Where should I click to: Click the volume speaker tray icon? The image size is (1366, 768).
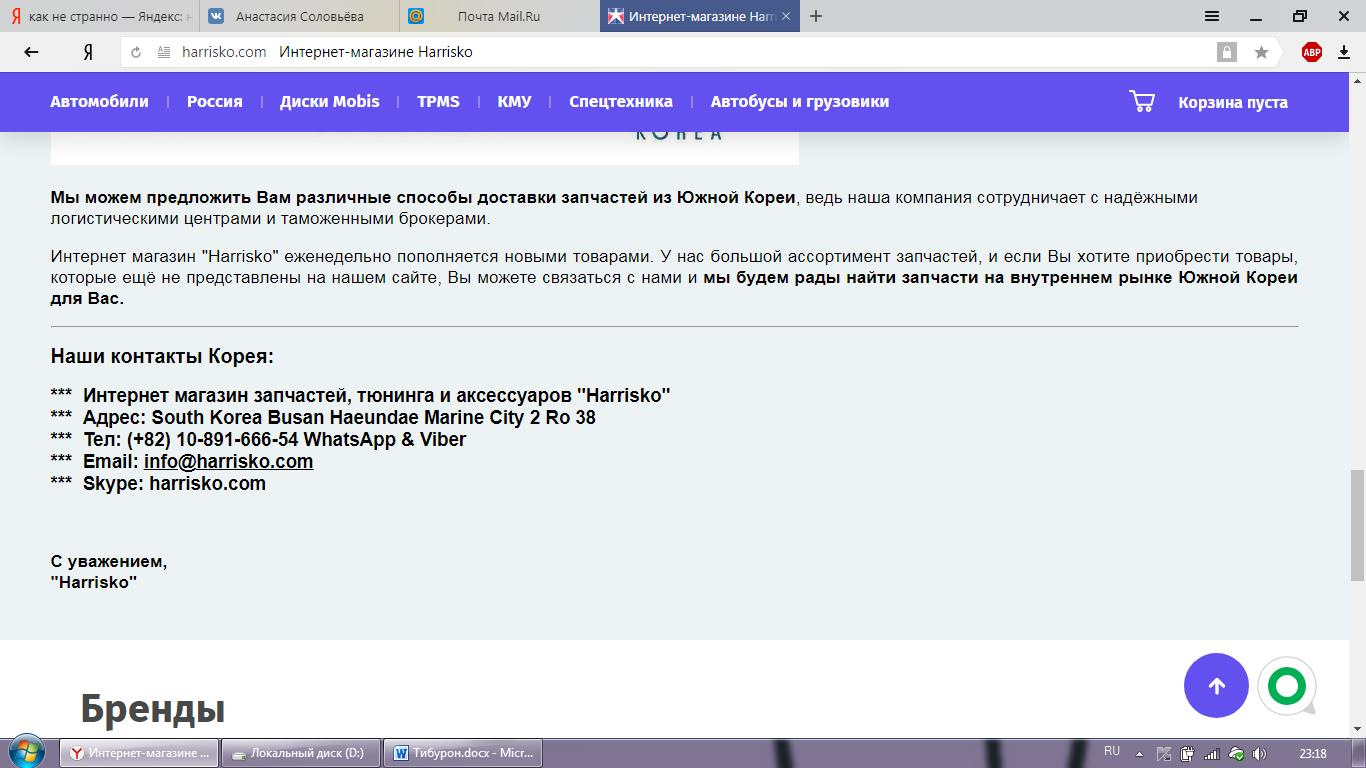click(1260, 753)
